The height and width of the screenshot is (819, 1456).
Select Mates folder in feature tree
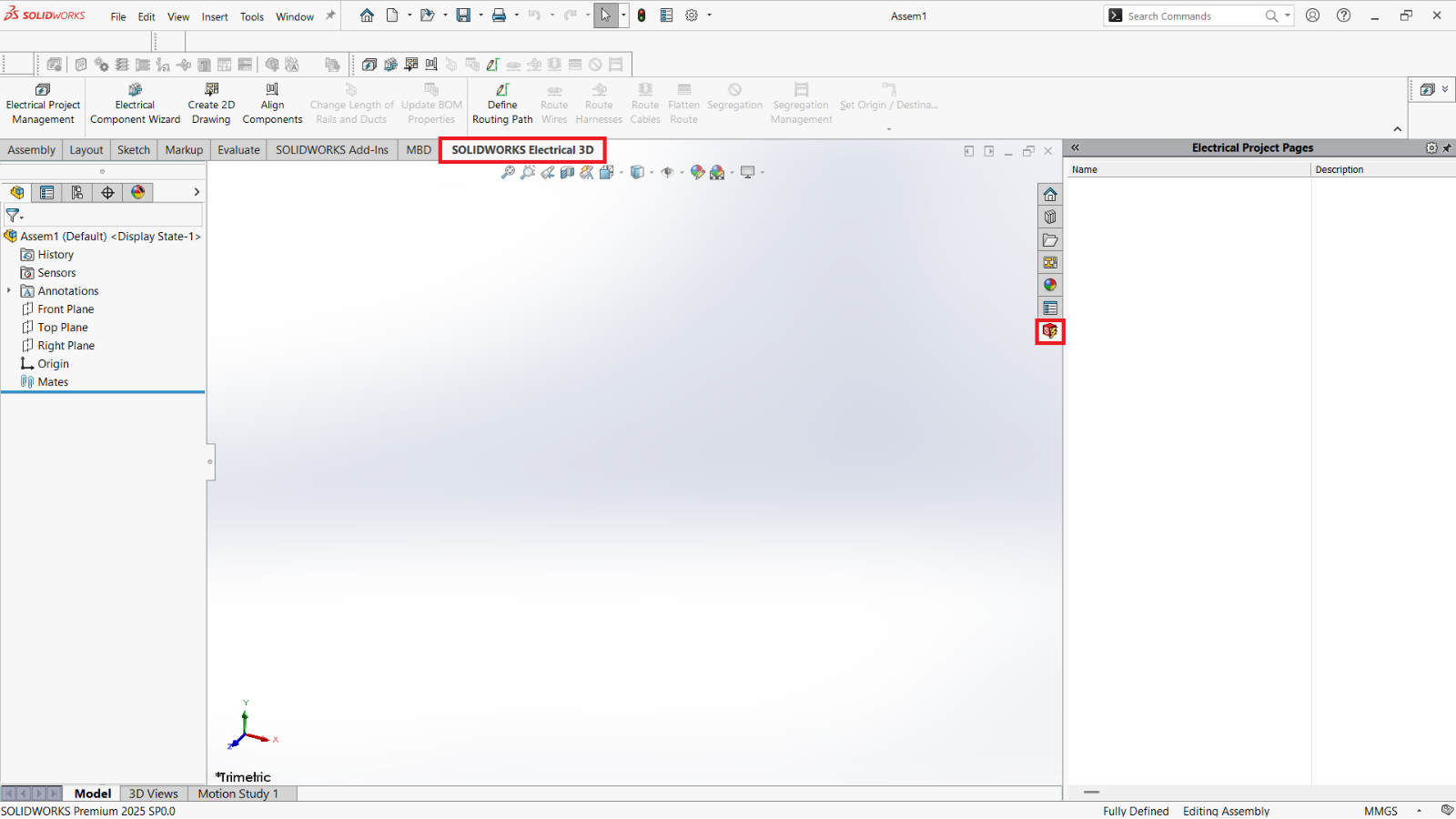tap(53, 382)
